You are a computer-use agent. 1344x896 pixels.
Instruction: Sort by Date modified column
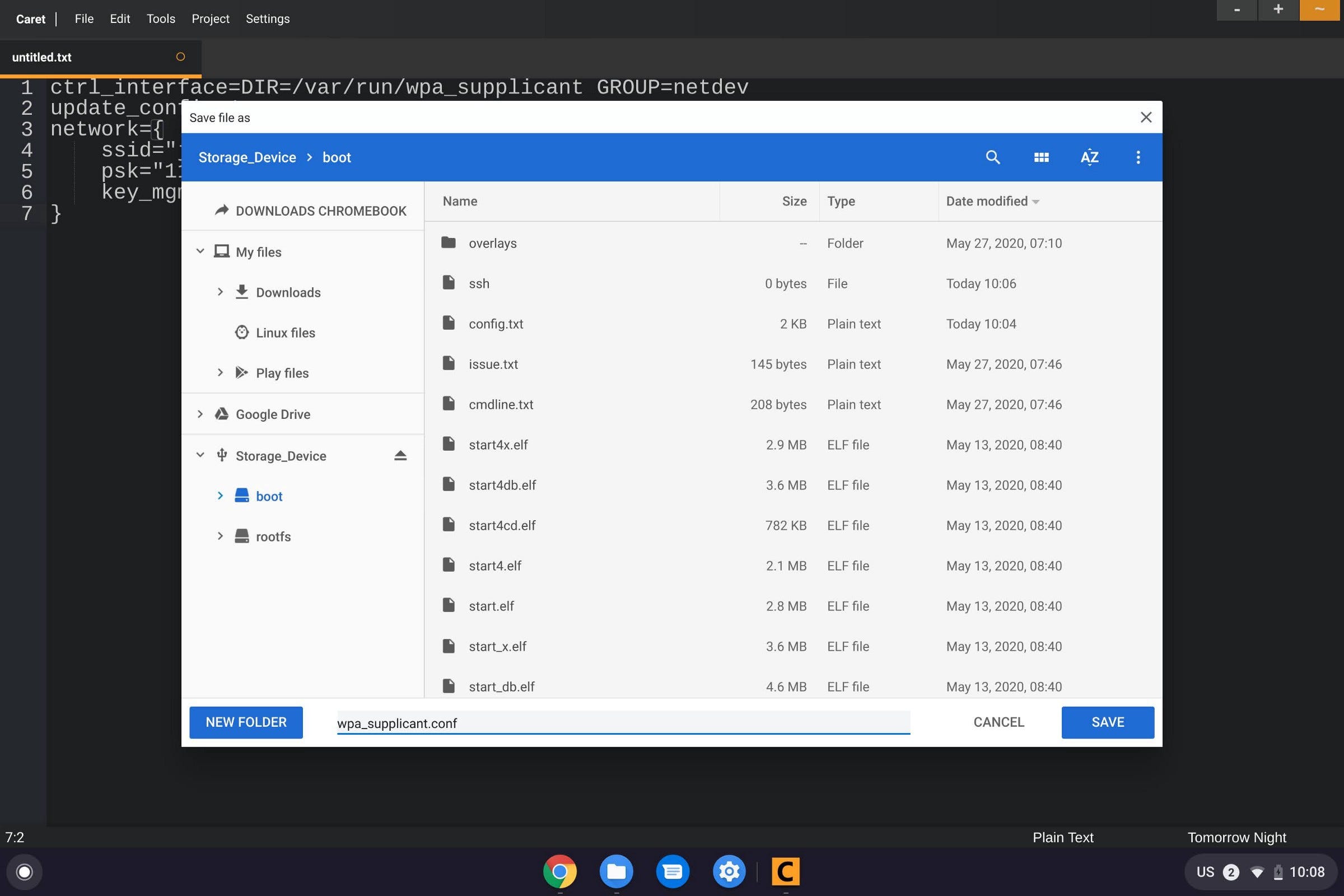987,201
